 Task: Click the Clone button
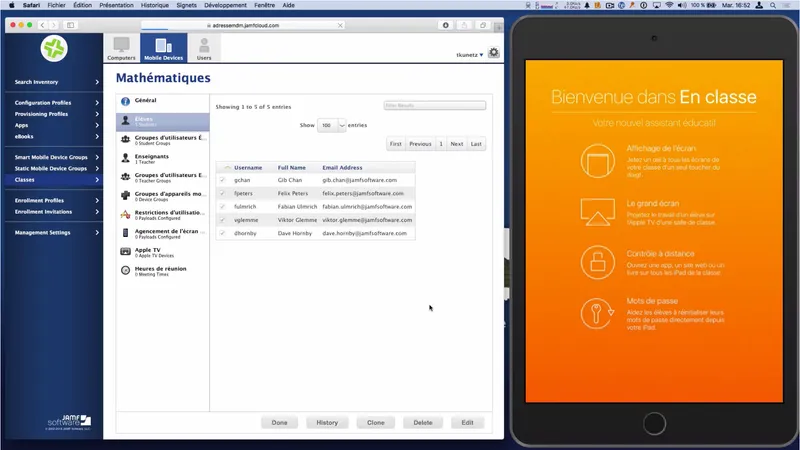tap(376, 422)
